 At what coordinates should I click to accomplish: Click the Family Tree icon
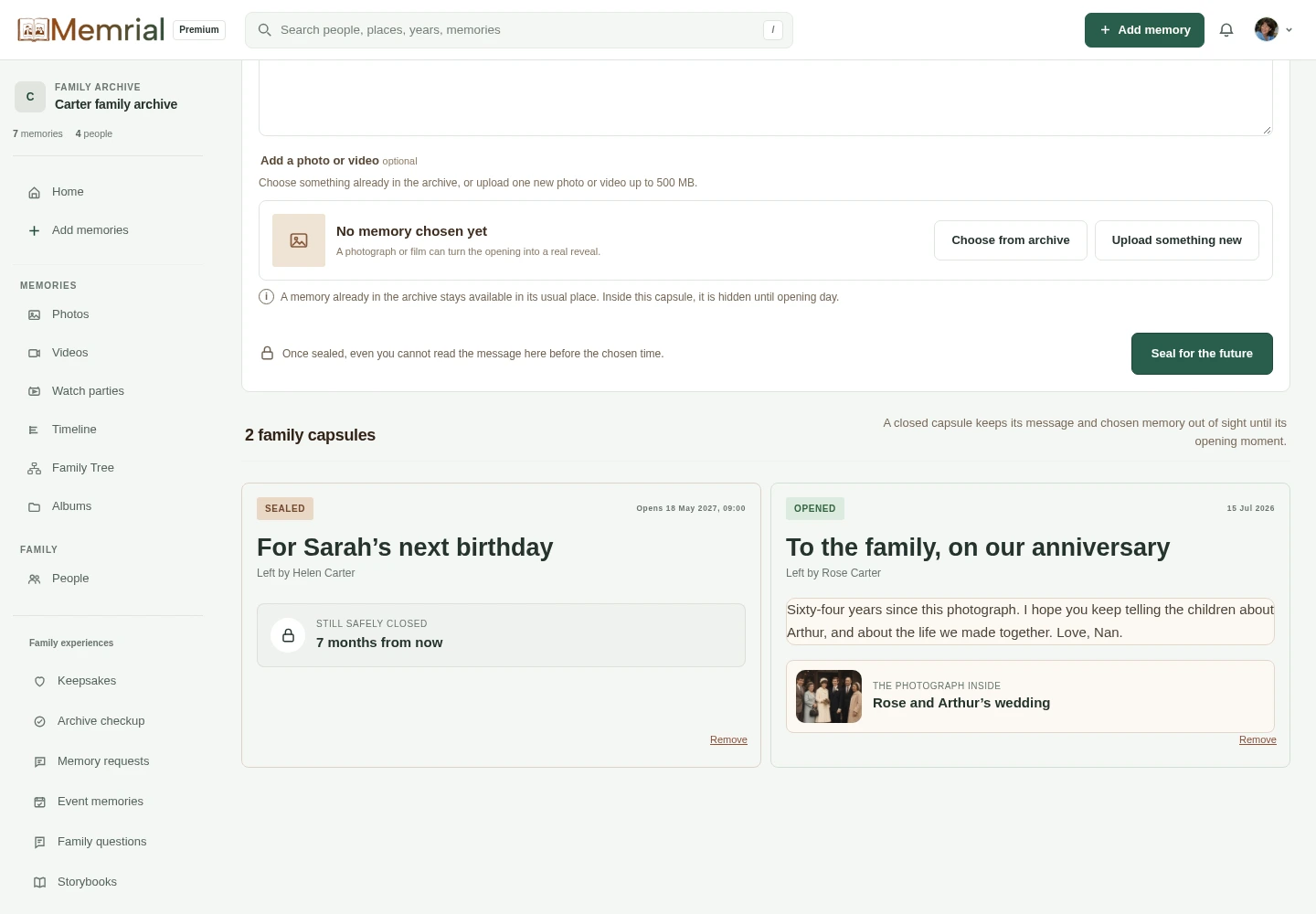point(35,468)
